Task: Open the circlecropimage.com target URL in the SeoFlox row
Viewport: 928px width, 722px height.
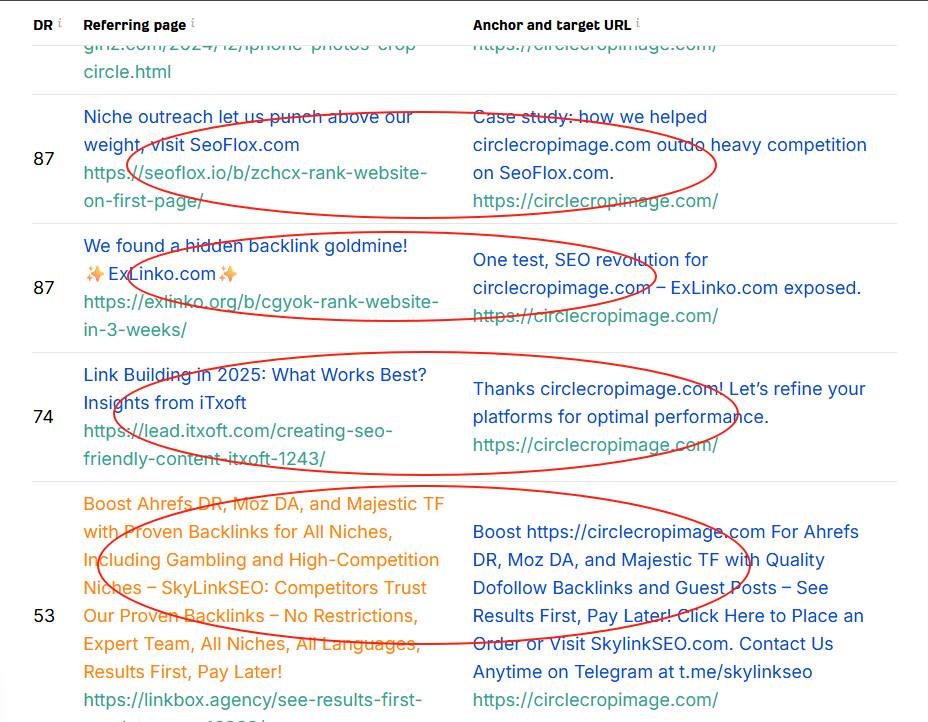Action: (x=595, y=201)
